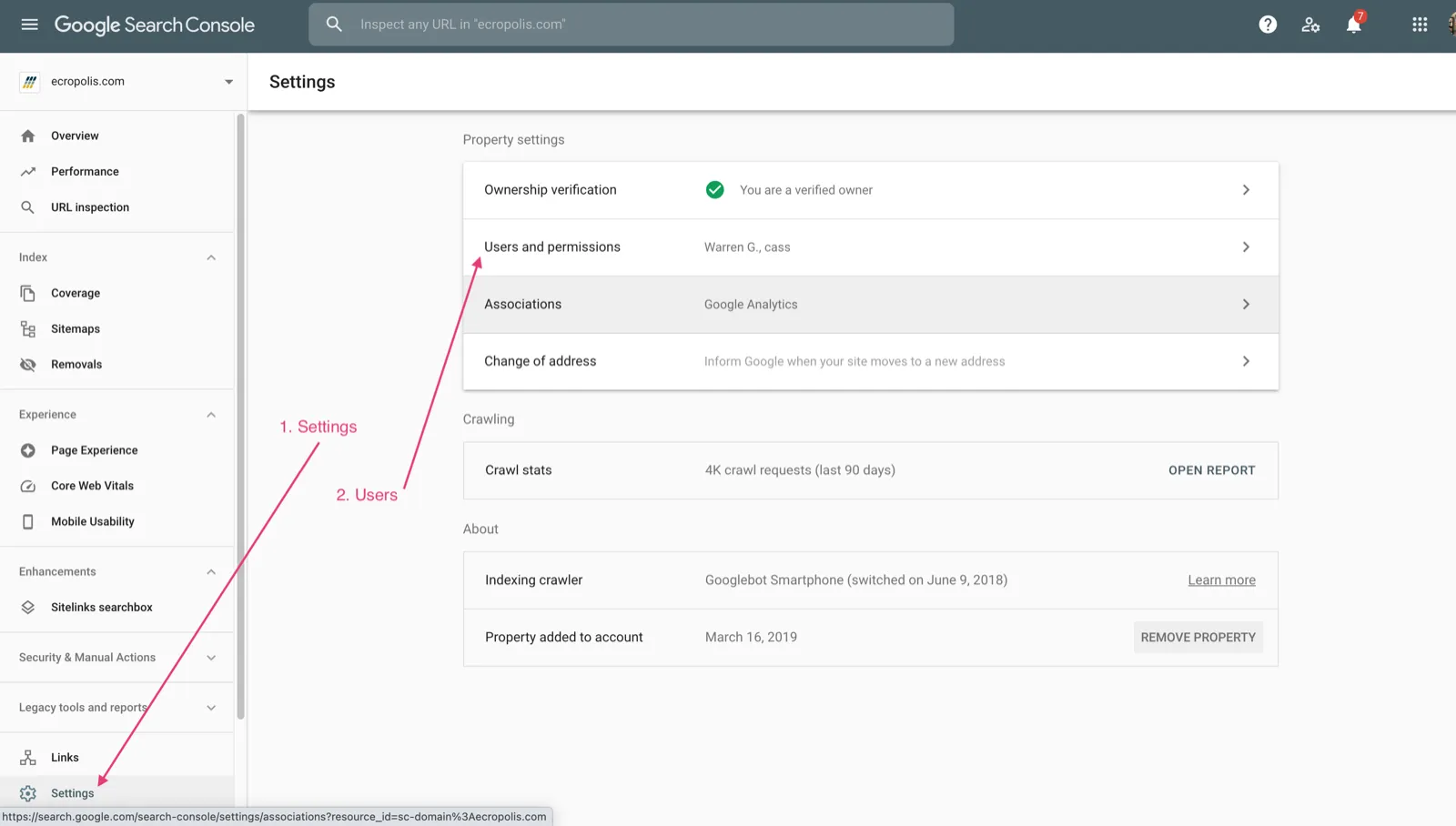This screenshot has height=826, width=1456.
Task: Click the Core Web Vitals gauge icon
Action: (x=28, y=486)
